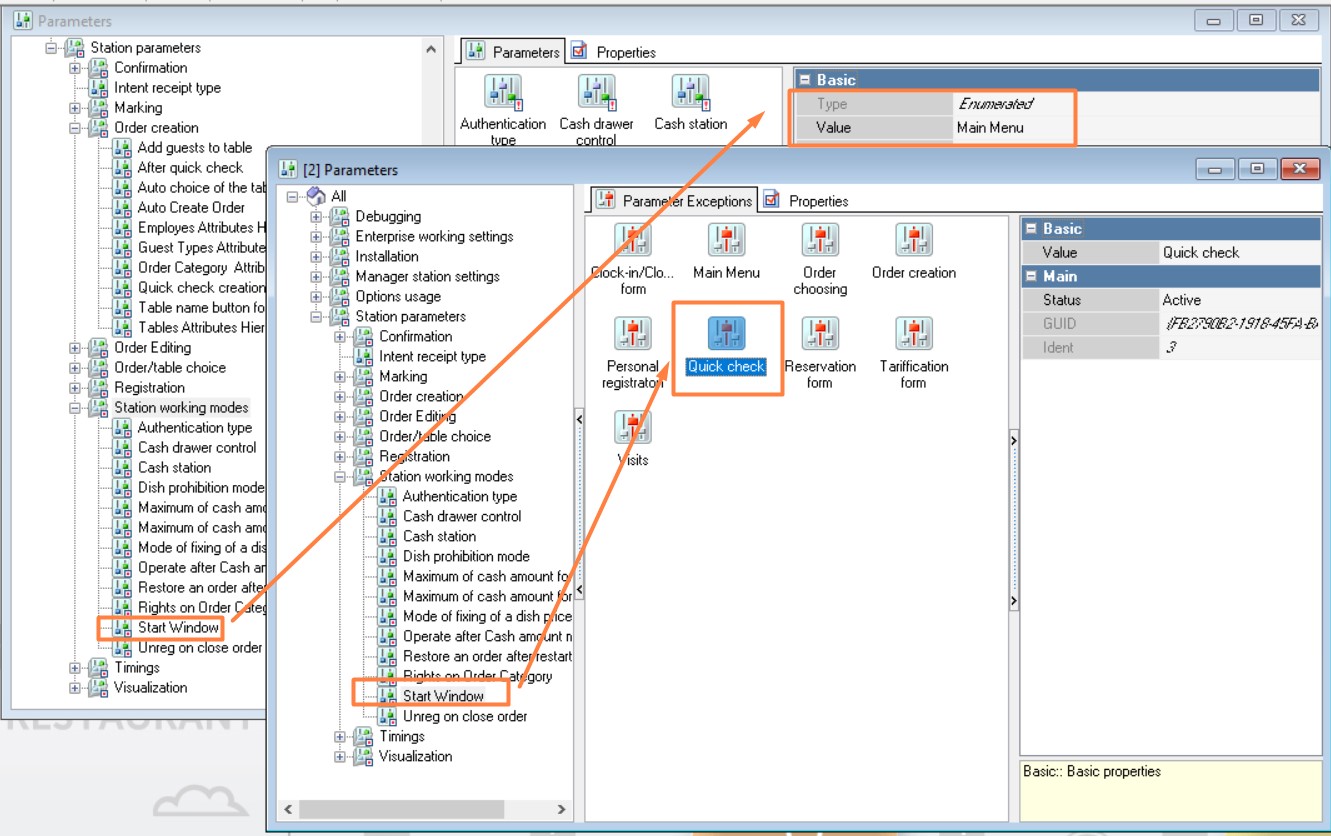Expand the Debugging tree node
The width and height of the screenshot is (1331, 836).
(317, 217)
